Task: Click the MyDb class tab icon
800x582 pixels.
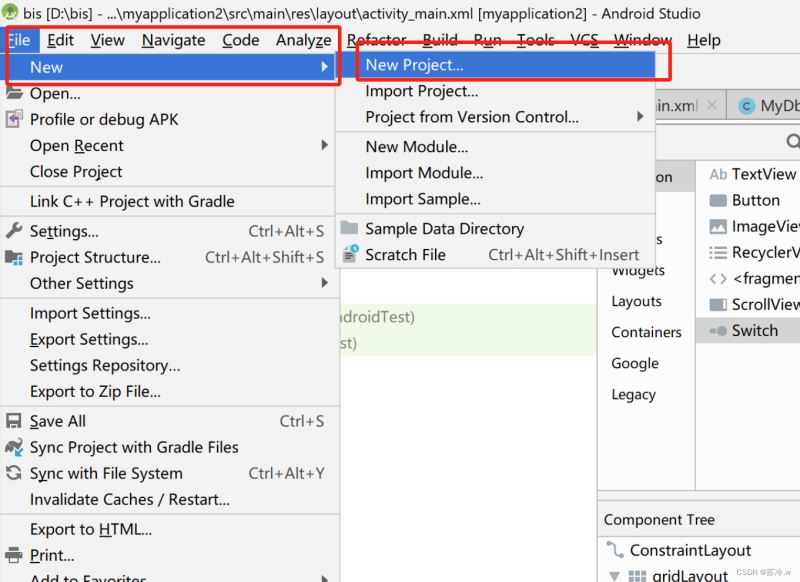Action: point(746,106)
